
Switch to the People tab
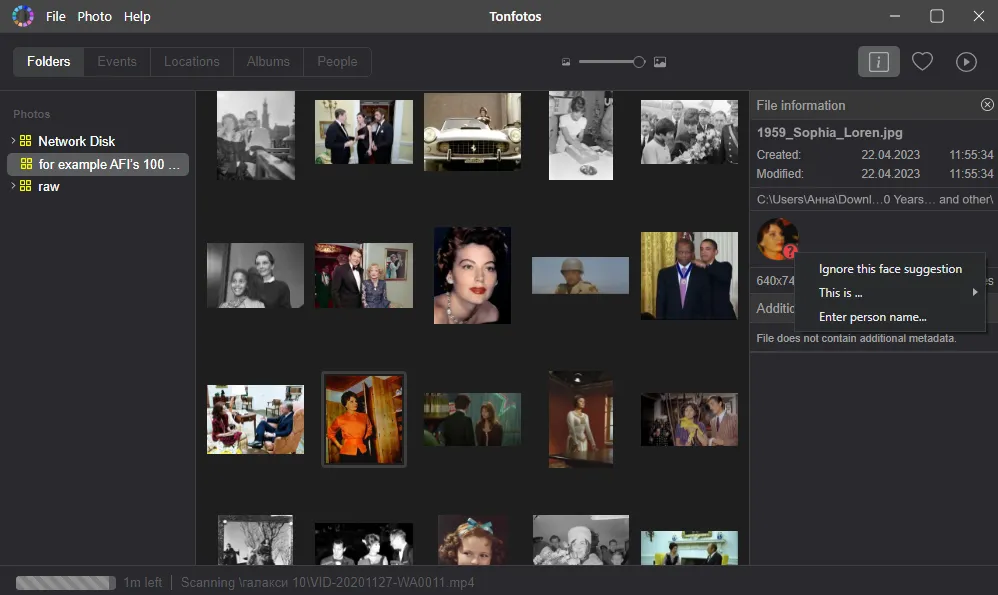click(x=337, y=62)
